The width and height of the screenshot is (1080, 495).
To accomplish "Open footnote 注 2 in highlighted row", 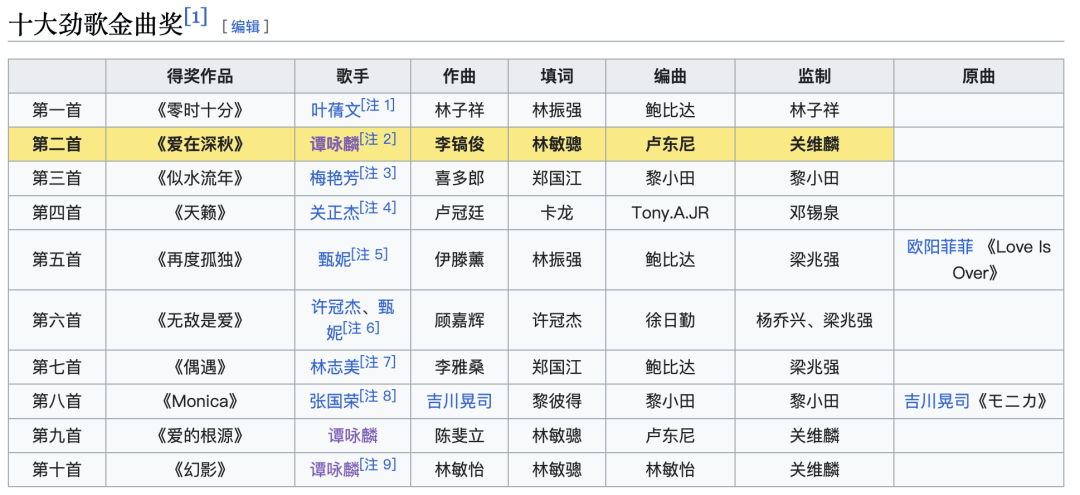I will point(379,139).
